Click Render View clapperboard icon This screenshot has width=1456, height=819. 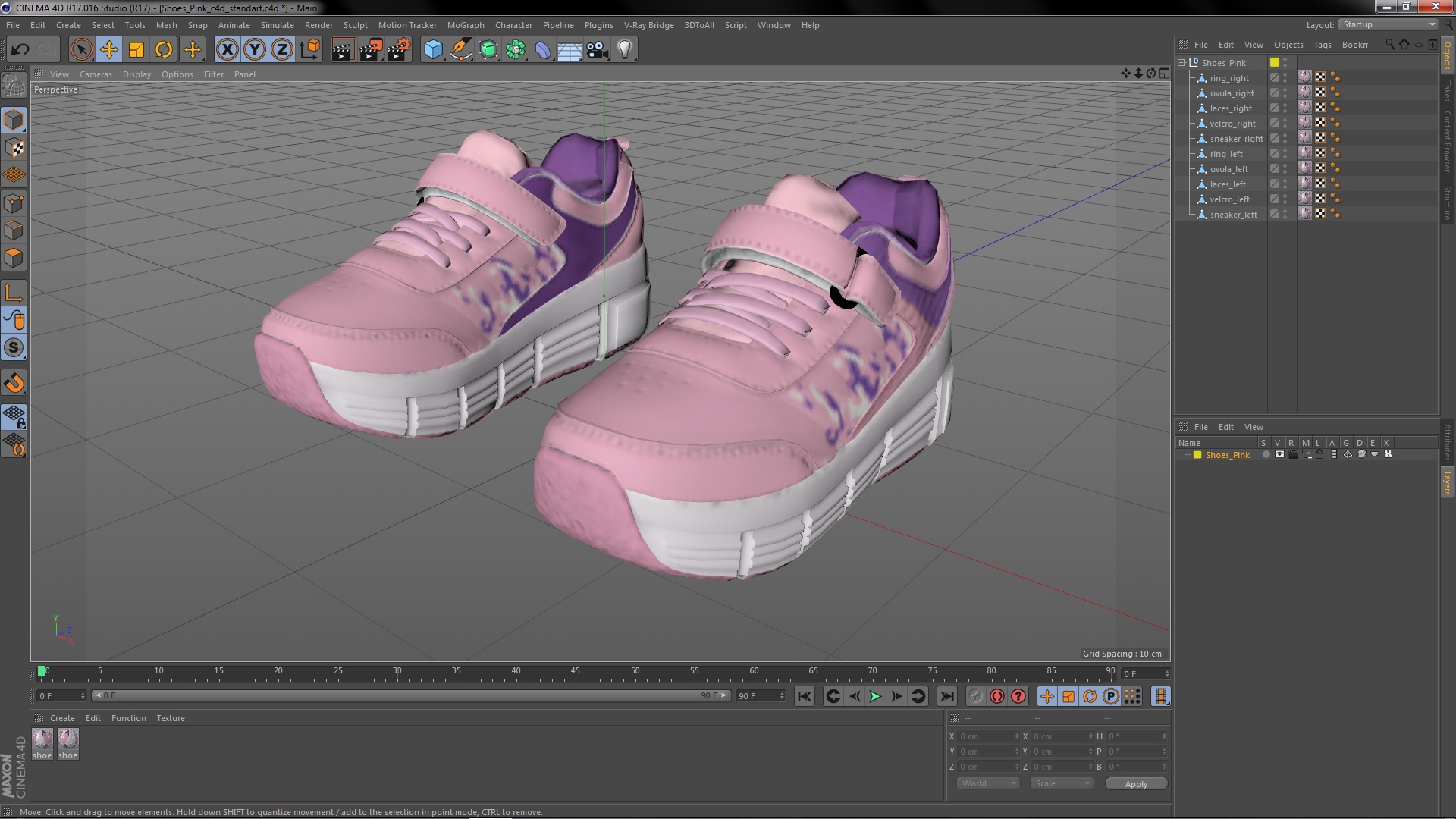[x=342, y=50]
